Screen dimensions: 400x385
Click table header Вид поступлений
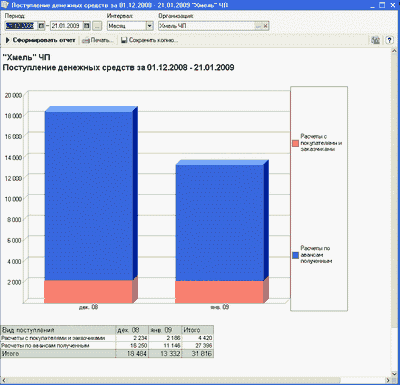58,330
